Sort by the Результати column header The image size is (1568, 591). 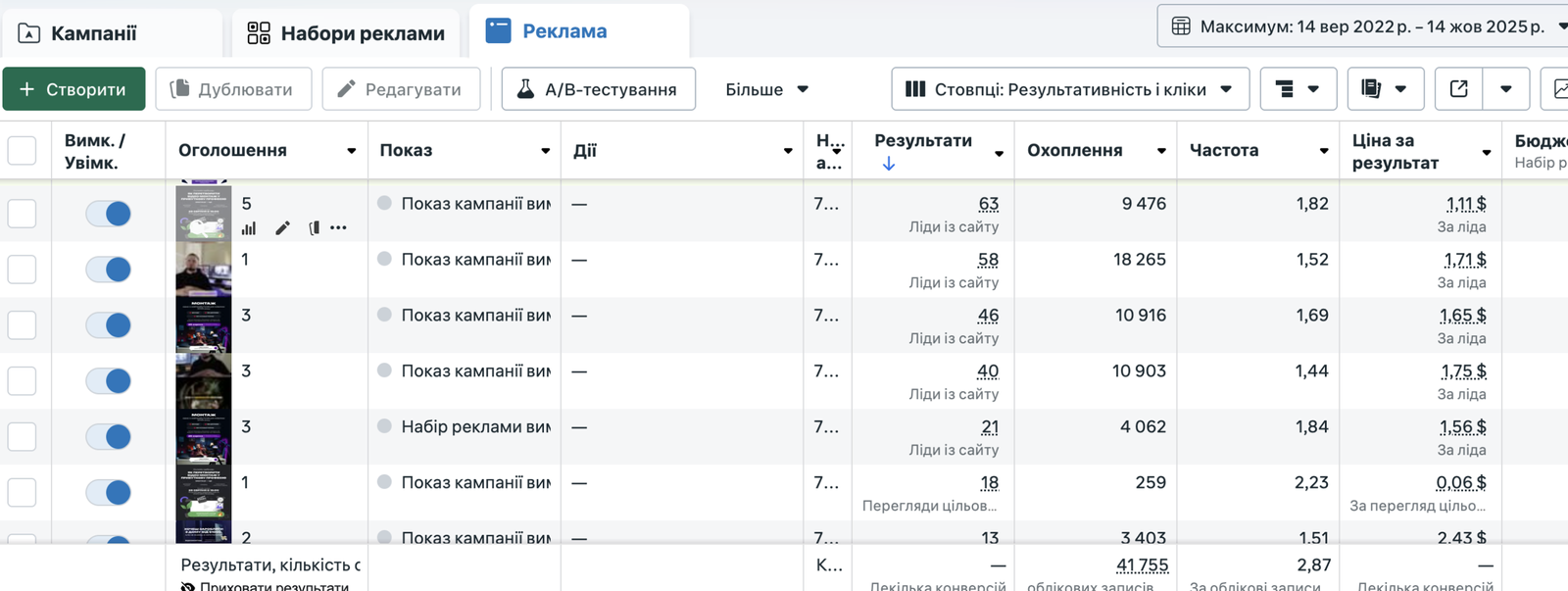coord(923,141)
